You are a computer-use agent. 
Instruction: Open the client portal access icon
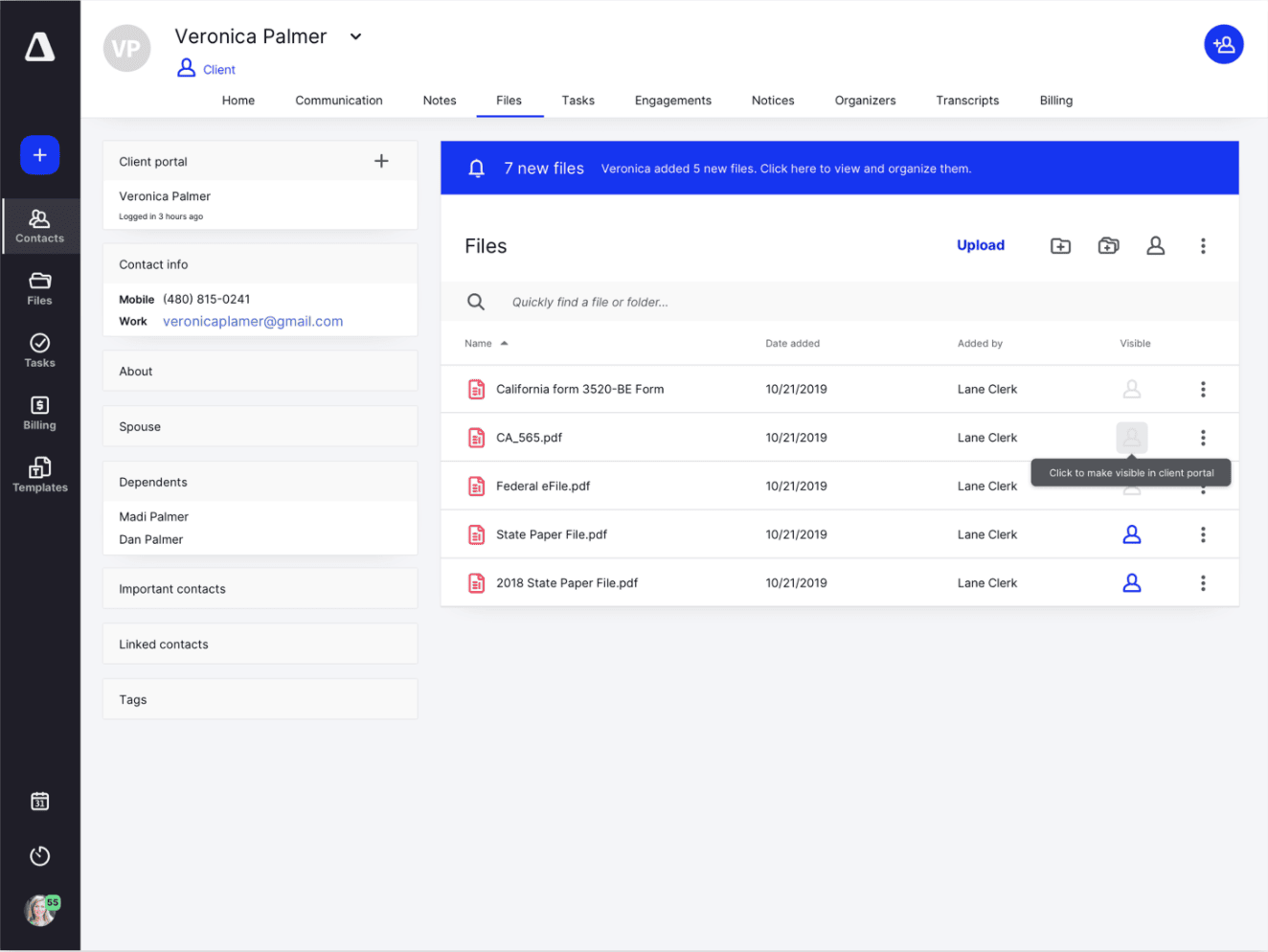click(1155, 245)
